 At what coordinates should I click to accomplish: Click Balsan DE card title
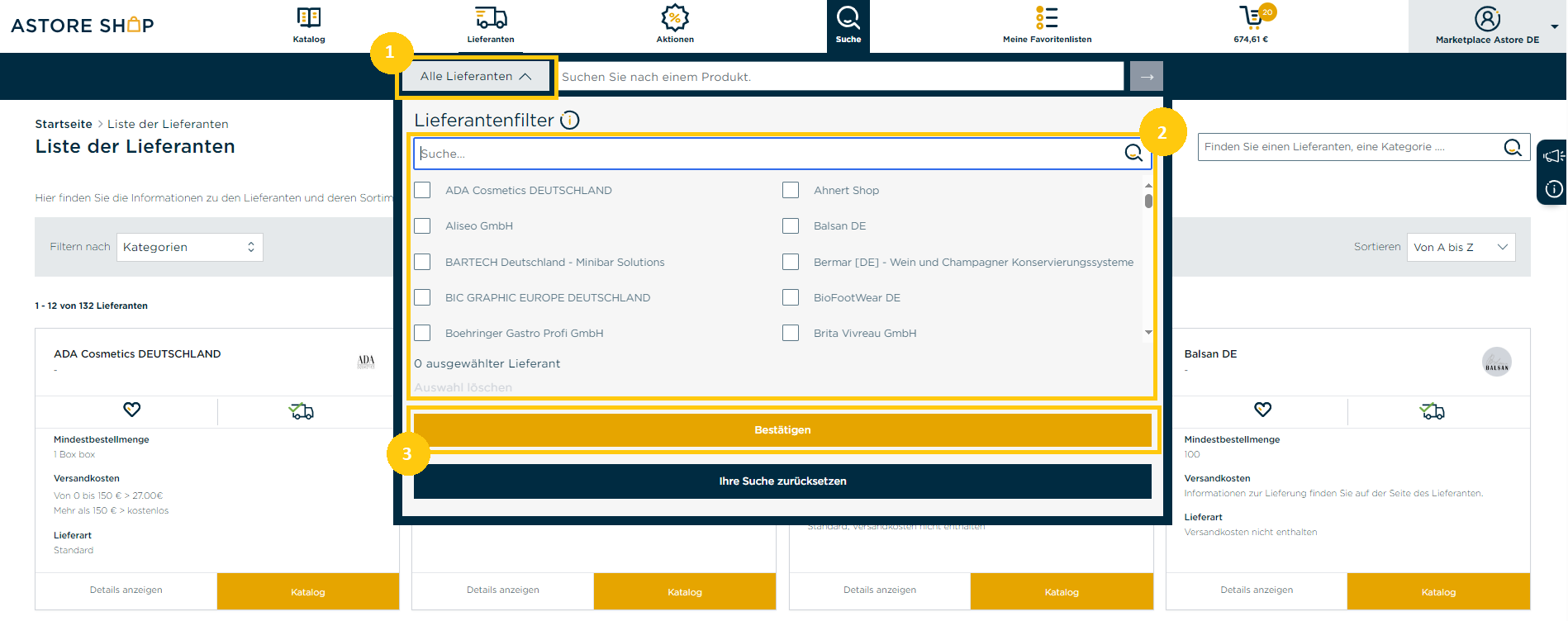(1210, 354)
